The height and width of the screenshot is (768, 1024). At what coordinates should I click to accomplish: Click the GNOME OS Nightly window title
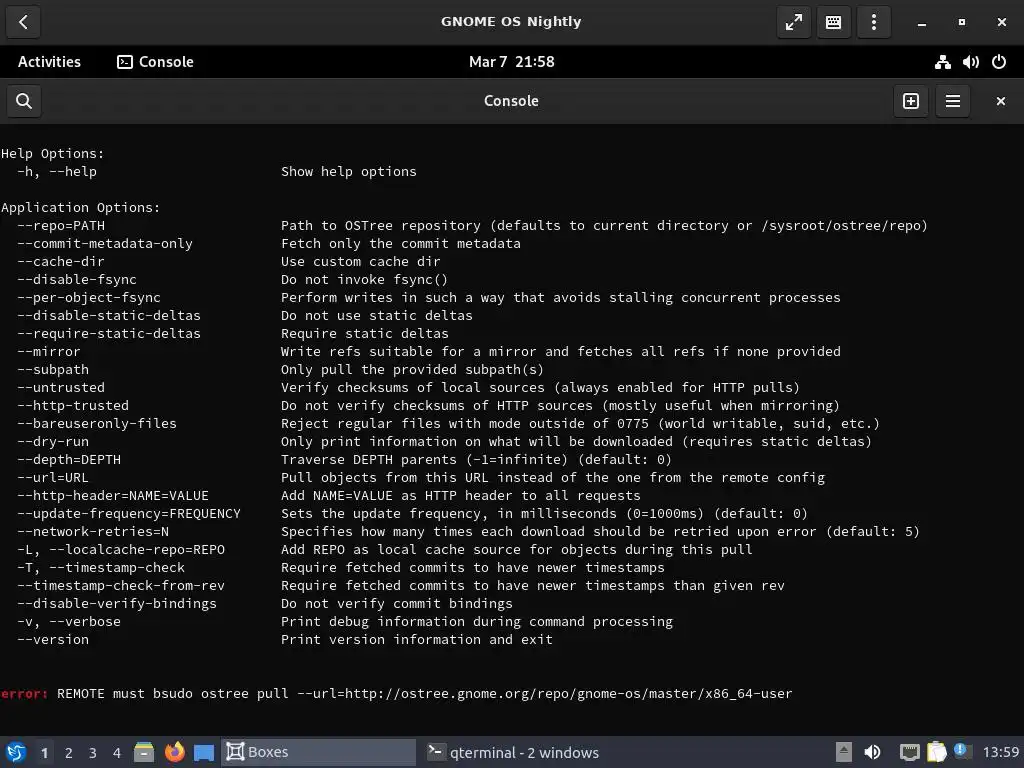click(511, 22)
